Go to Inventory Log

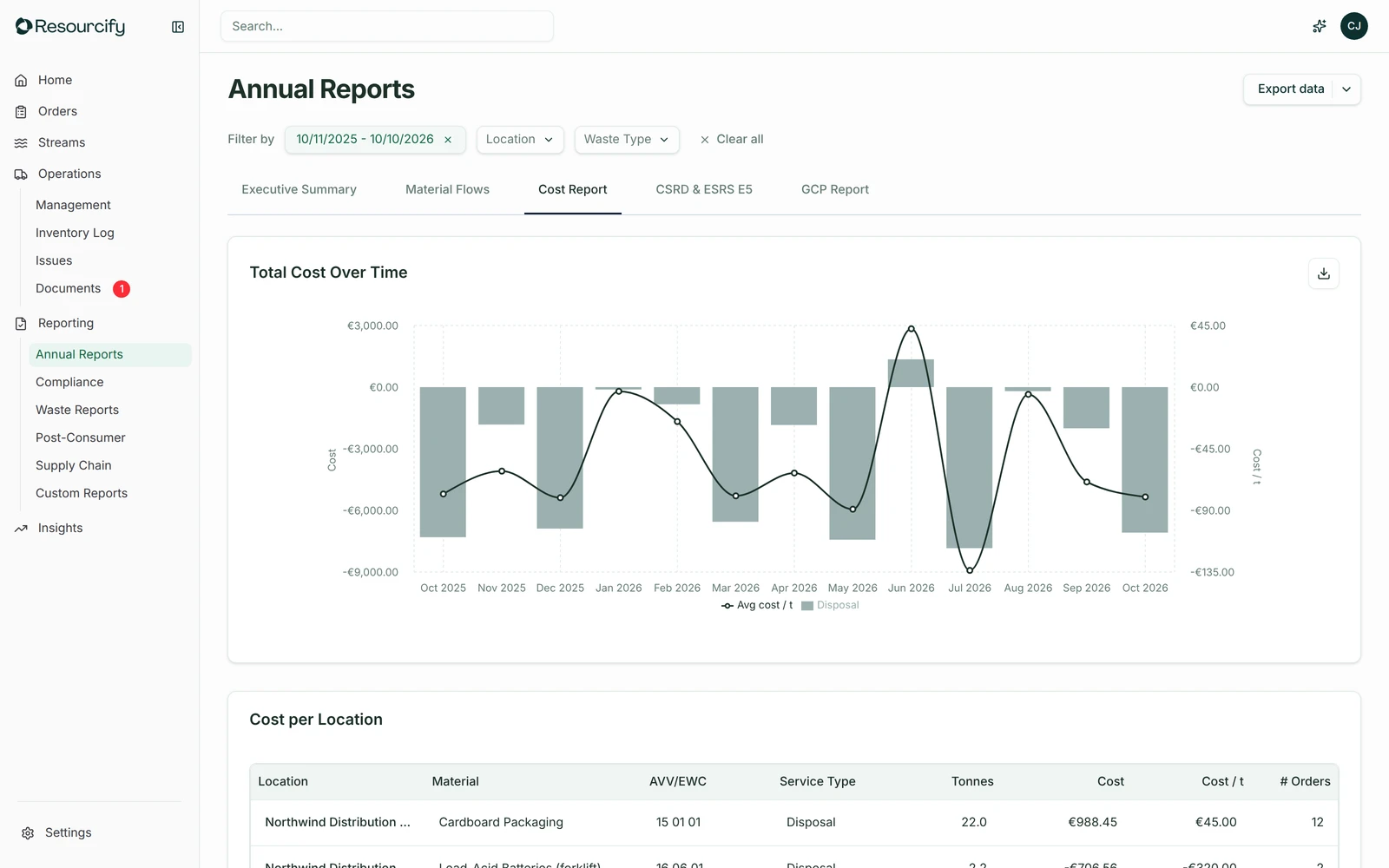click(110, 233)
